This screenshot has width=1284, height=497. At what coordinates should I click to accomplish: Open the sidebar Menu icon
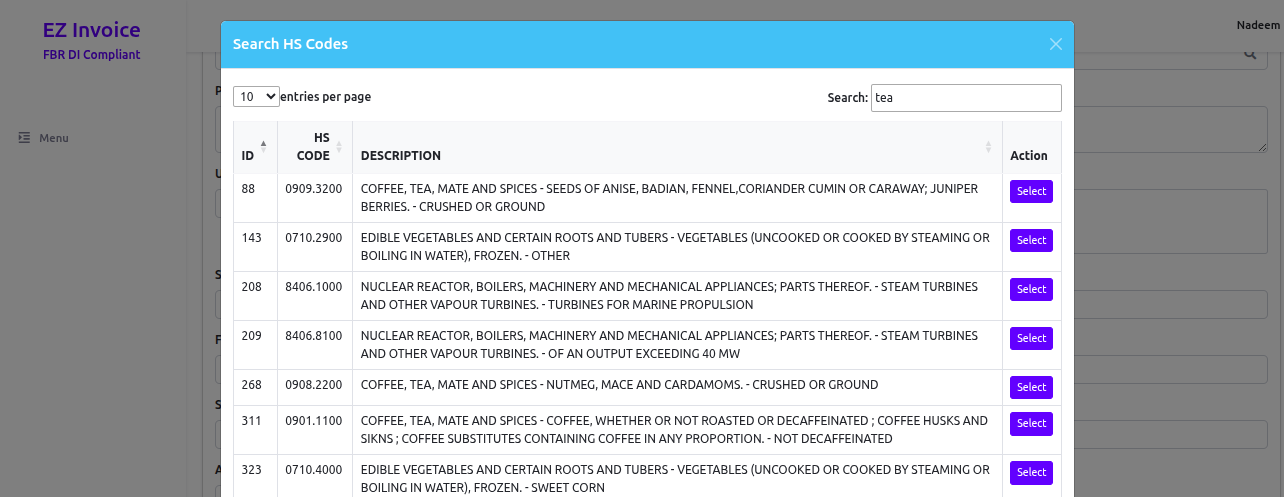click(x=24, y=138)
